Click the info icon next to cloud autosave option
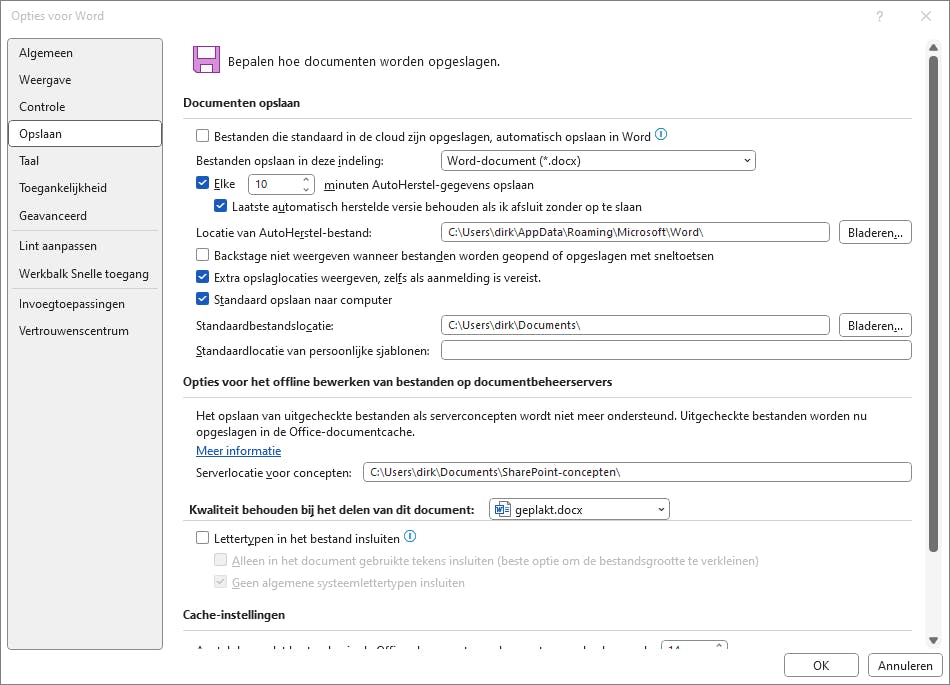The image size is (950, 685). [661, 135]
